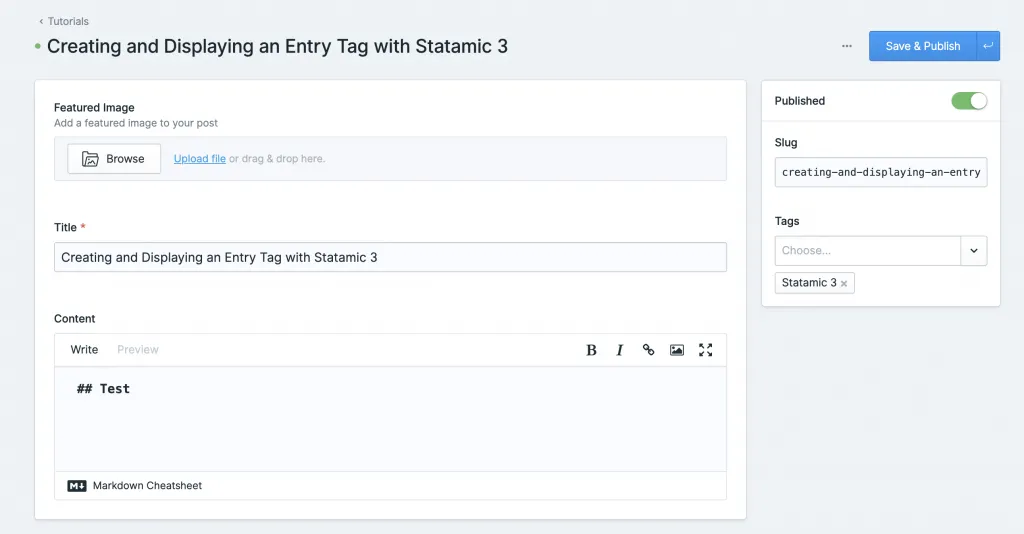The width and height of the screenshot is (1024, 534).
Task: Insert a link via the chain icon
Action: click(x=648, y=350)
